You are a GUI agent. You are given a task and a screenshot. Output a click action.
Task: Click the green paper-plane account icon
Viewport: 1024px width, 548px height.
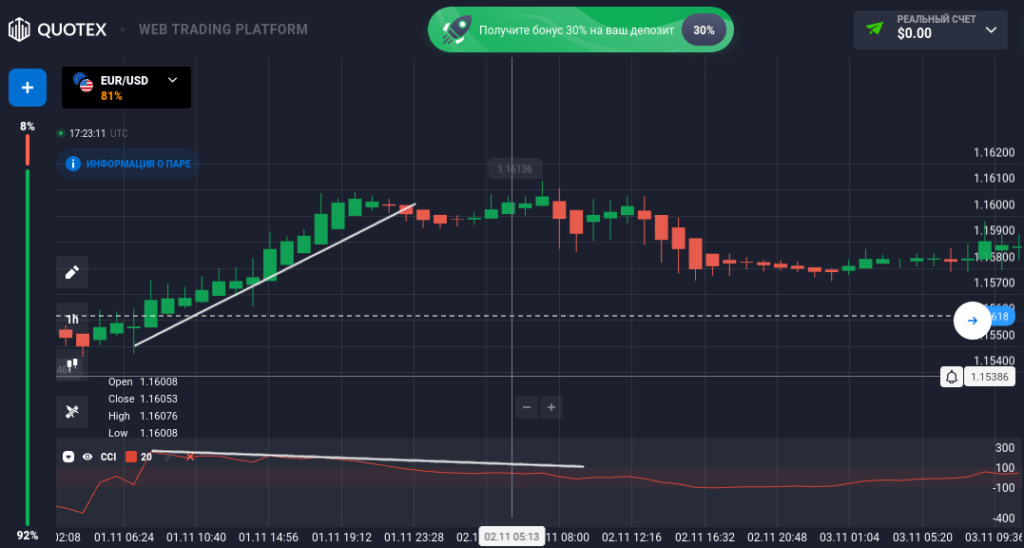click(876, 29)
